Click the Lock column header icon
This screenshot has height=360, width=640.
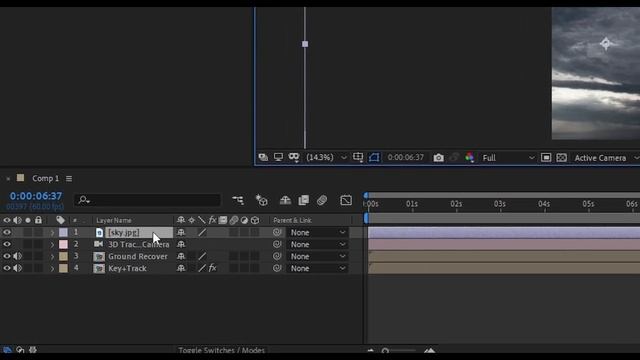(38, 220)
